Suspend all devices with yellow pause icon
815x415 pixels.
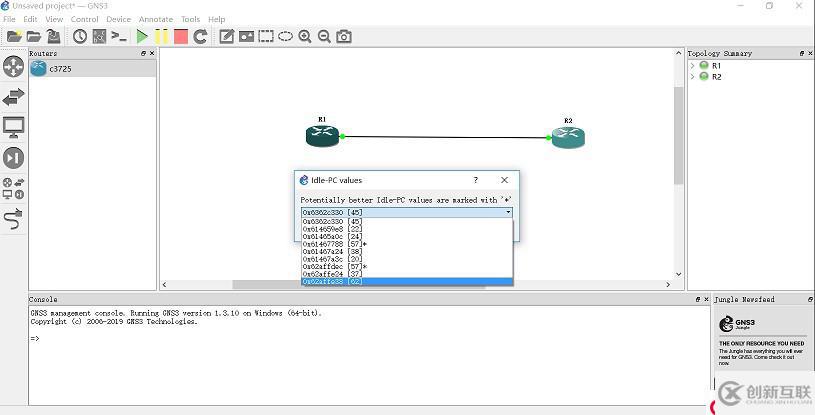(162, 36)
